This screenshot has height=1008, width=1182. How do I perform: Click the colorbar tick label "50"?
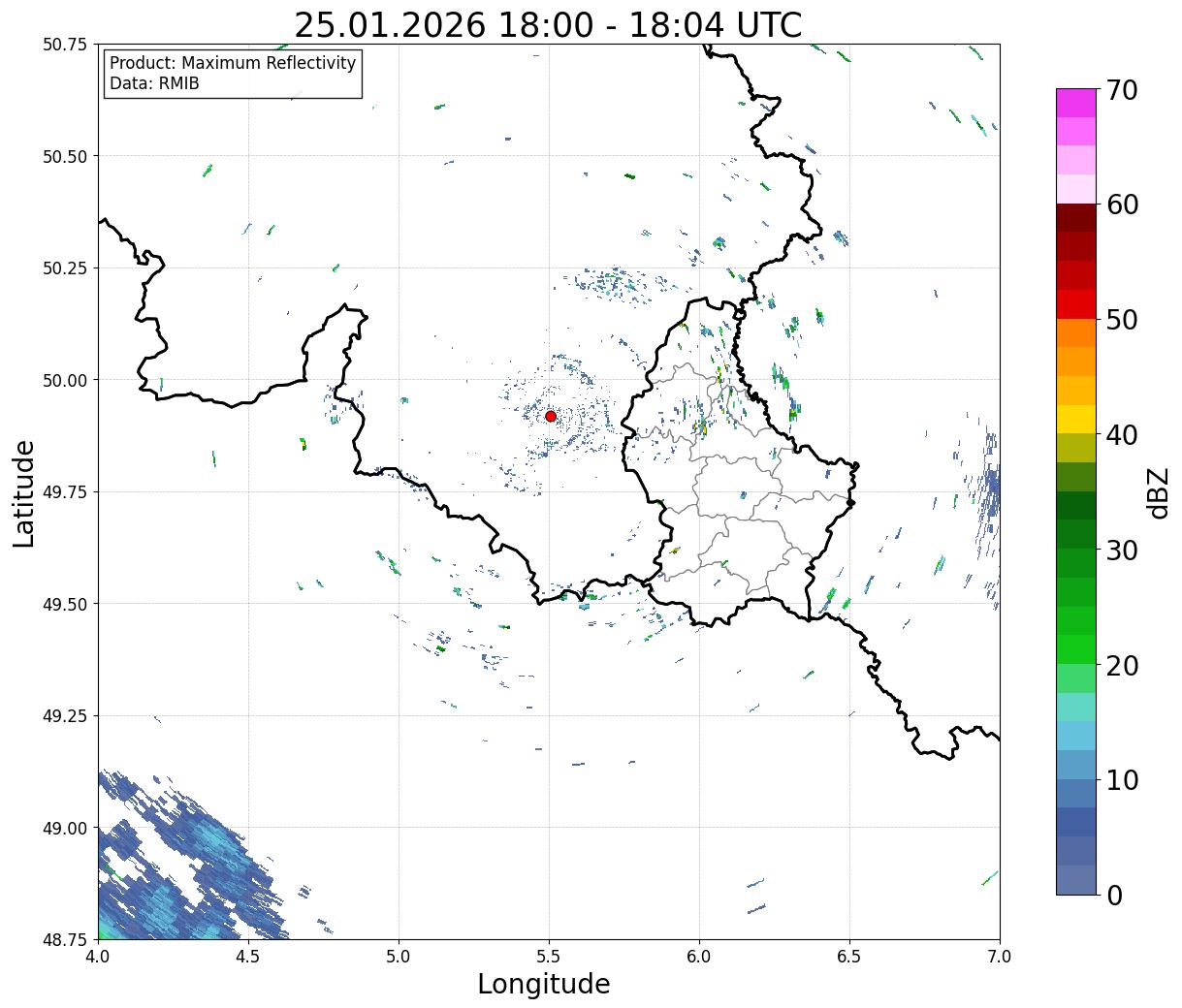point(1122,320)
